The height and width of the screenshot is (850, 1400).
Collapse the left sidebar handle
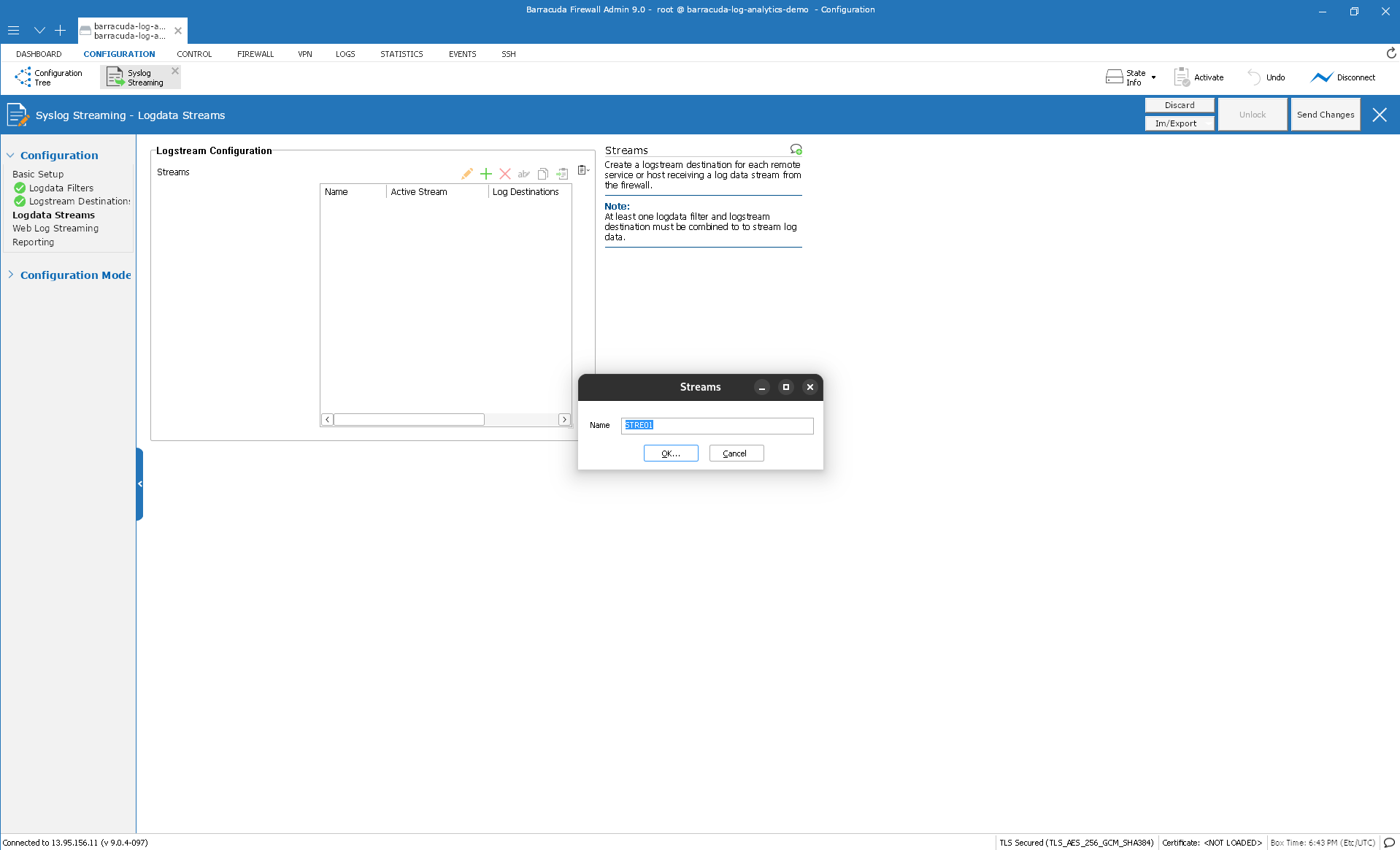(139, 483)
